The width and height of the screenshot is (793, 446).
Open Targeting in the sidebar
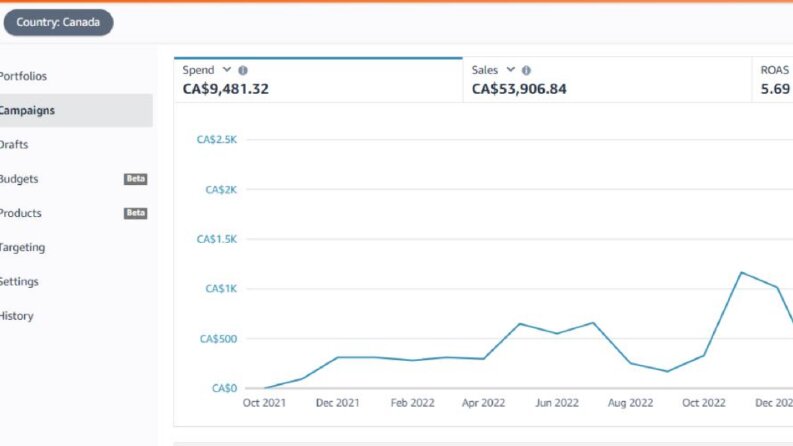(22, 247)
